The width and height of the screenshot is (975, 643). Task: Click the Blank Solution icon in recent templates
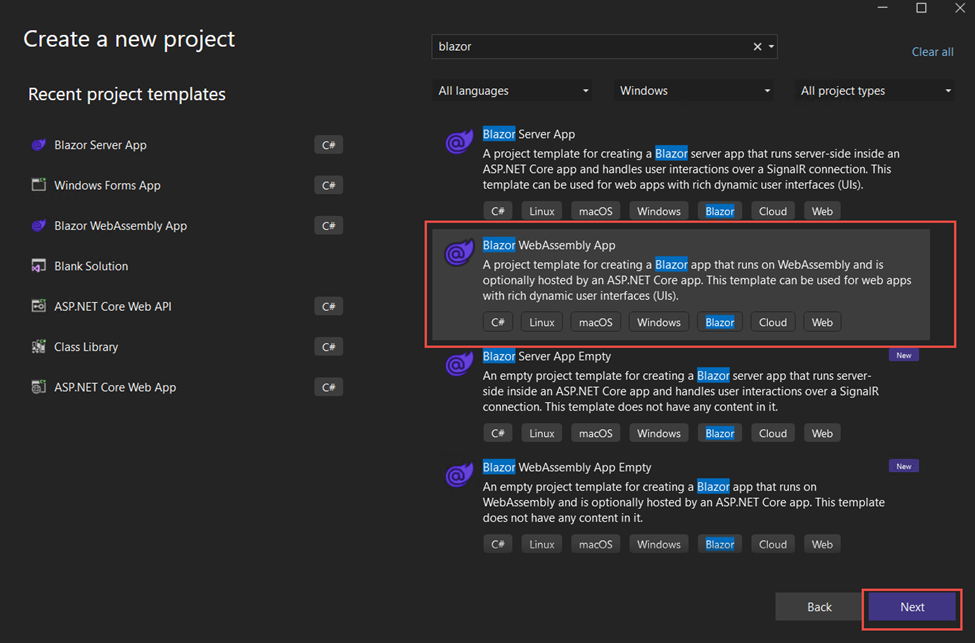(39, 266)
